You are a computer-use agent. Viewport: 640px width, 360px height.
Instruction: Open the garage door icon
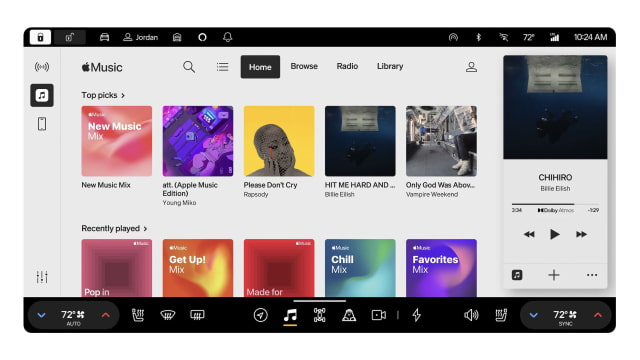[x=177, y=37]
